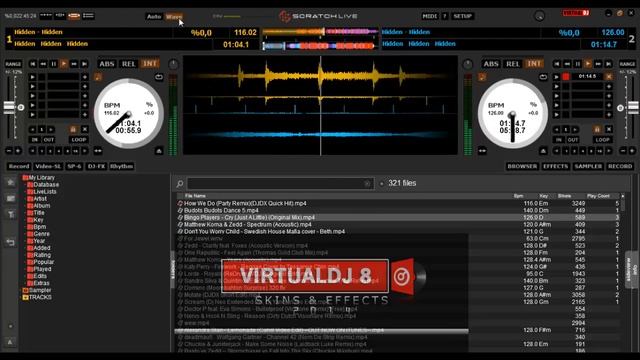Select REL mode on right deck

[x=513, y=64]
